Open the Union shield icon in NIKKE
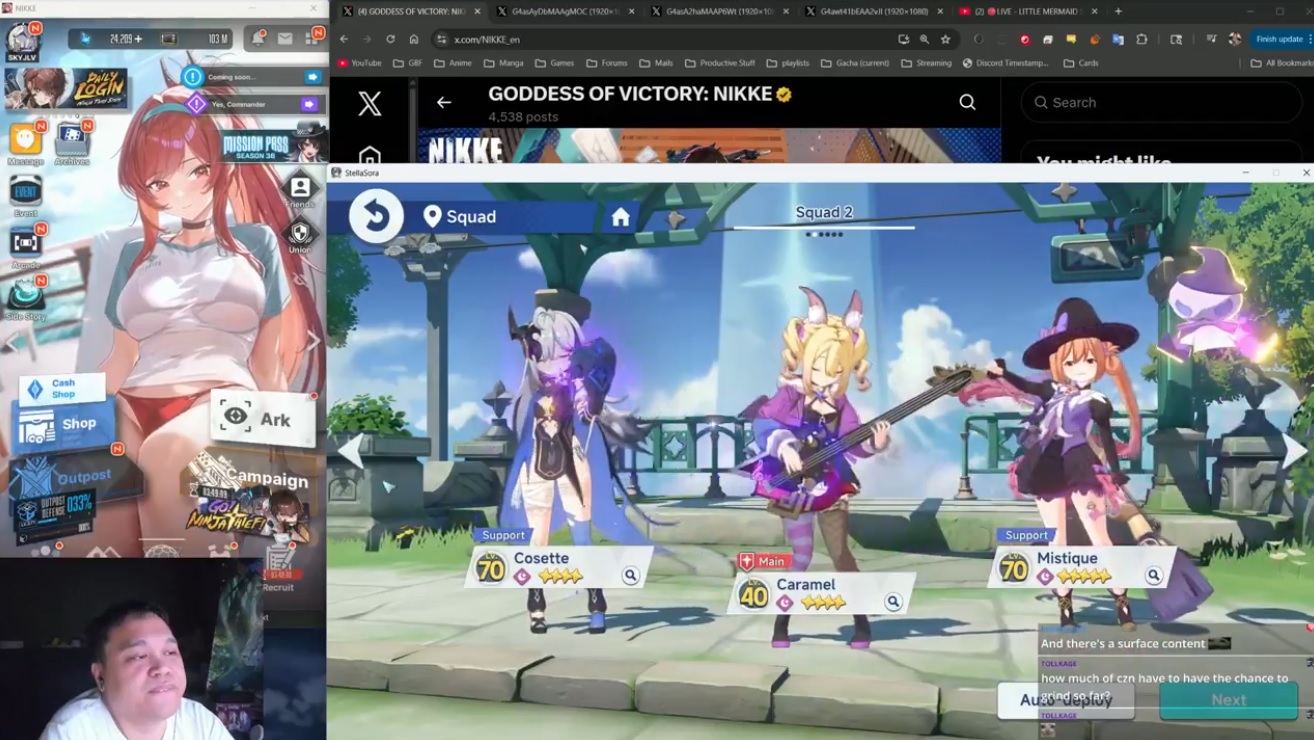Screen dimensions: 1314x740 click(300, 234)
